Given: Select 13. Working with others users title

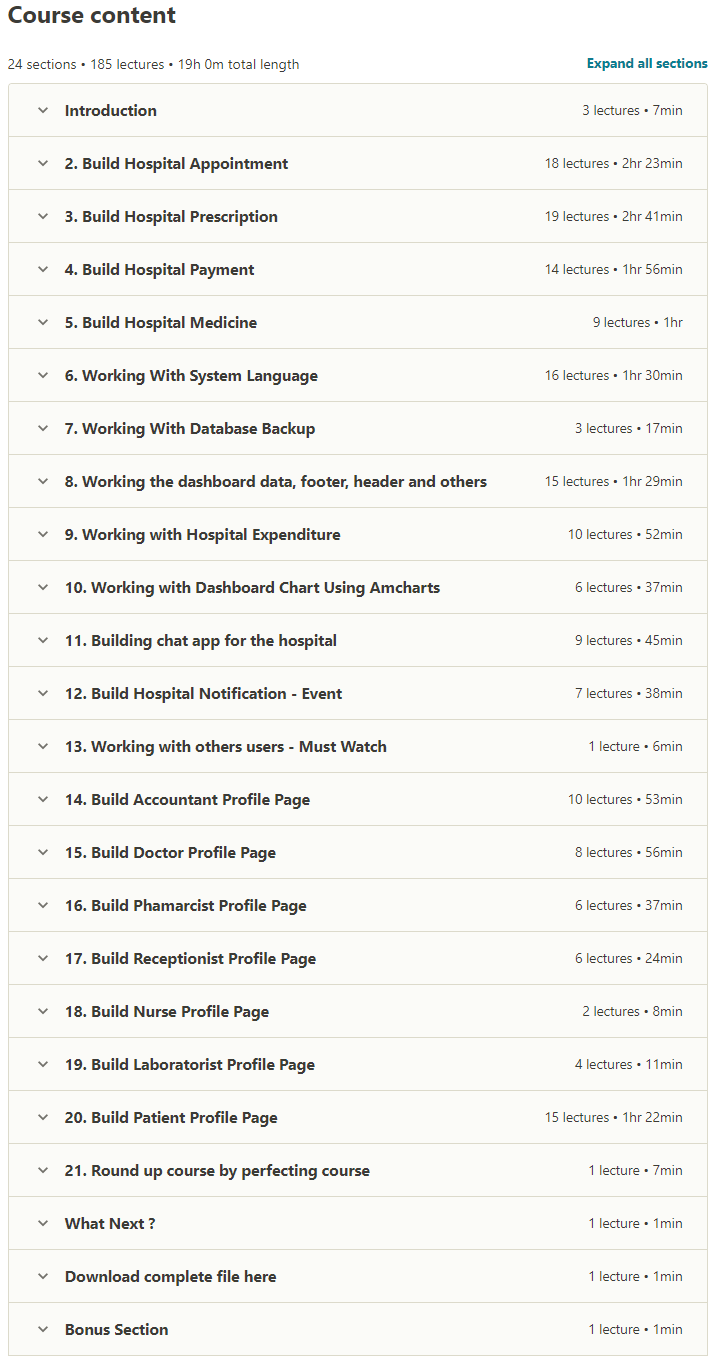Looking at the screenshot, I should click(x=226, y=747).
